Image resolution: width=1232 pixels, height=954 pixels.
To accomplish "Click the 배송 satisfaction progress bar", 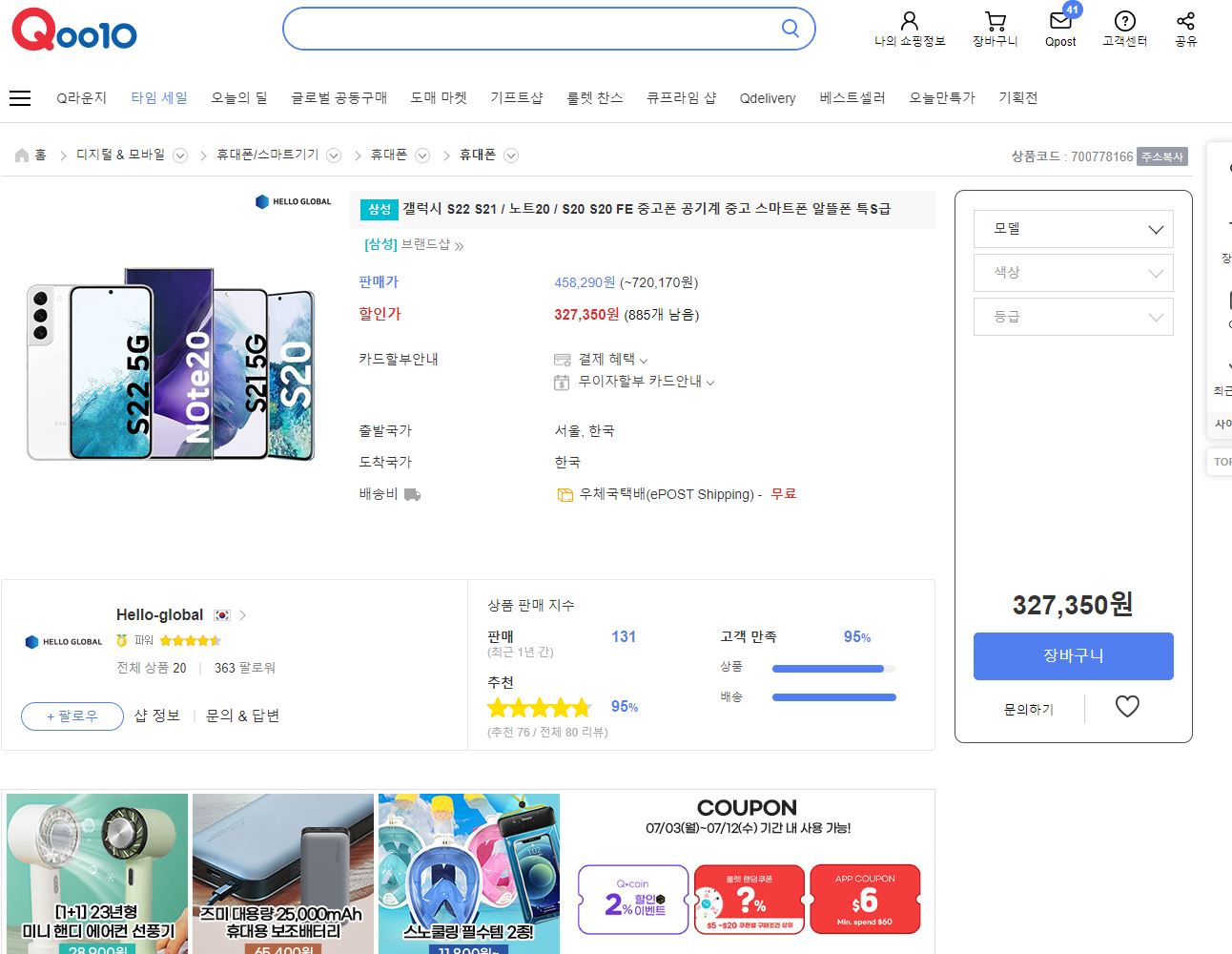I will pos(834,697).
